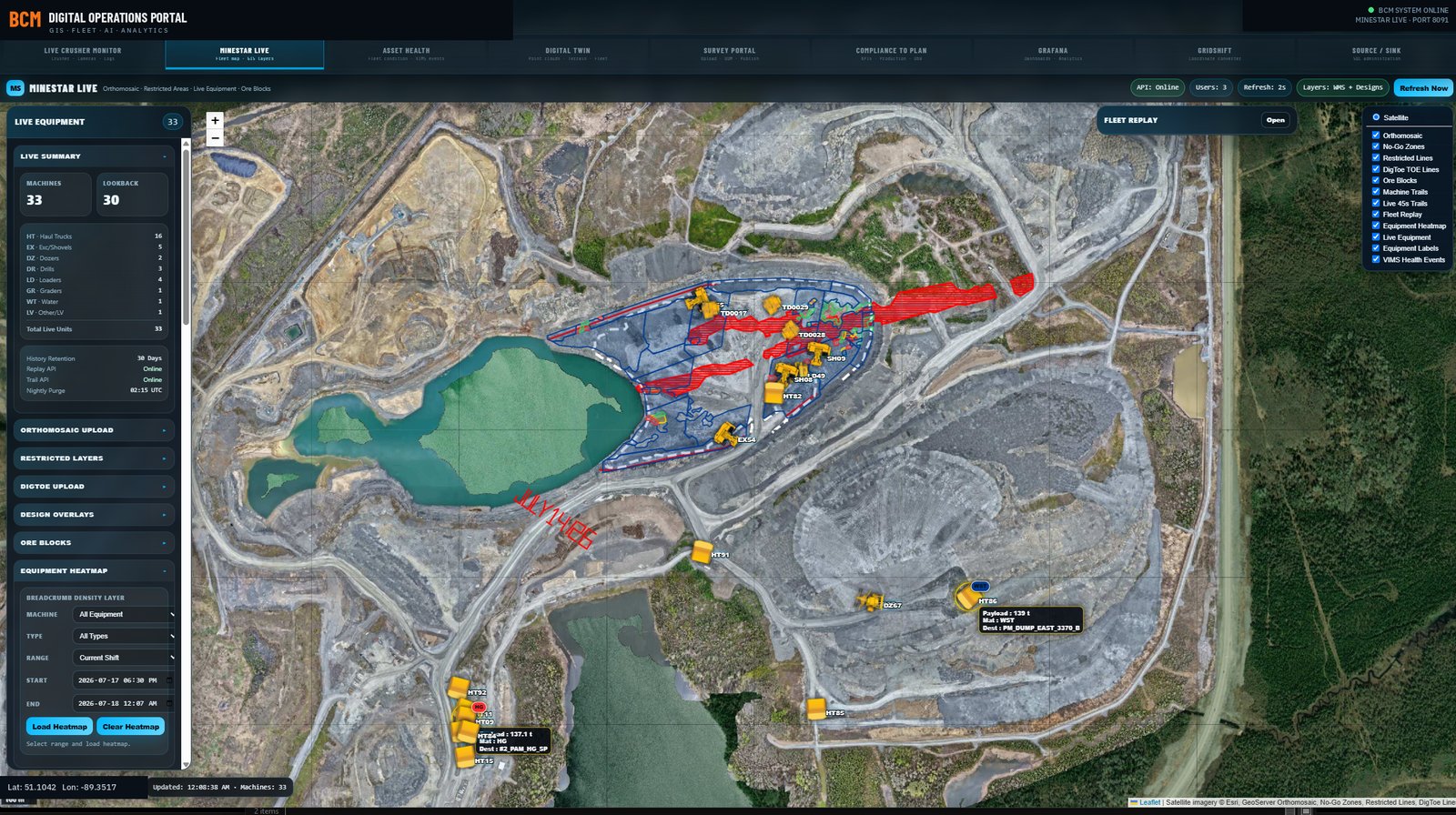1456x815 pixels.
Task: Open the Leaflet attribution link
Action: (x=1149, y=802)
